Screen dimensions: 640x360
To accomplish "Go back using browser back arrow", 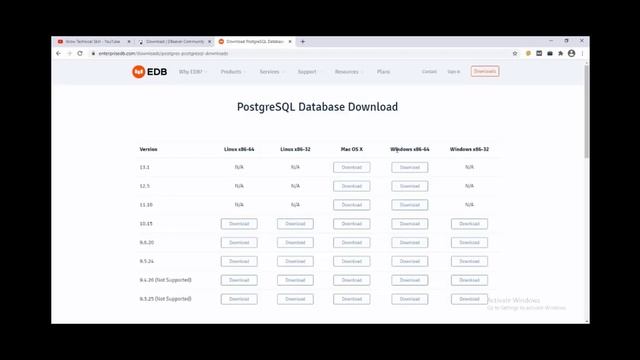I will click(x=58, y=53).
